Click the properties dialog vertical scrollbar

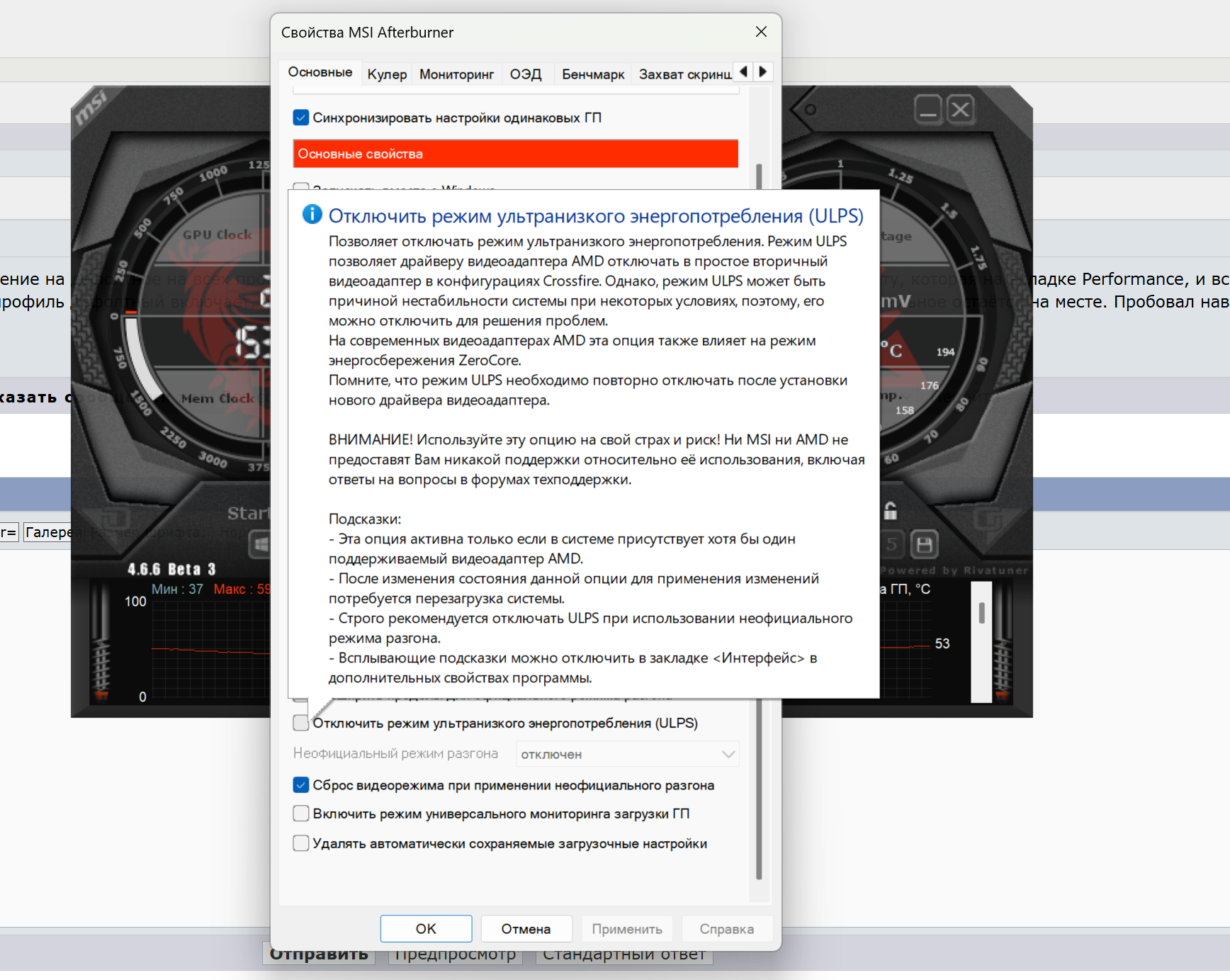759,521
